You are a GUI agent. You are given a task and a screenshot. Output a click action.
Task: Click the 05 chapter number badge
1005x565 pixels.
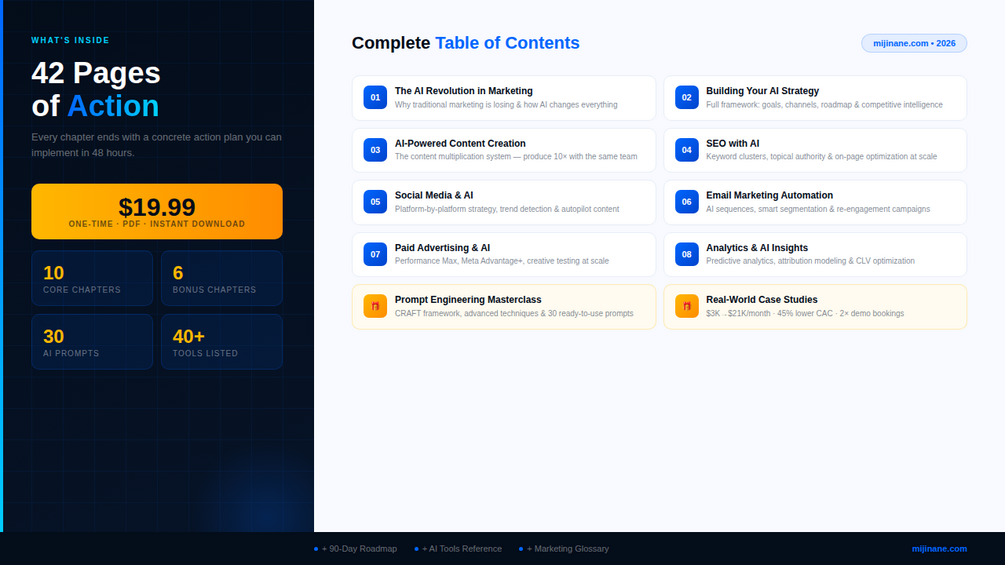(x=375, y=202)
